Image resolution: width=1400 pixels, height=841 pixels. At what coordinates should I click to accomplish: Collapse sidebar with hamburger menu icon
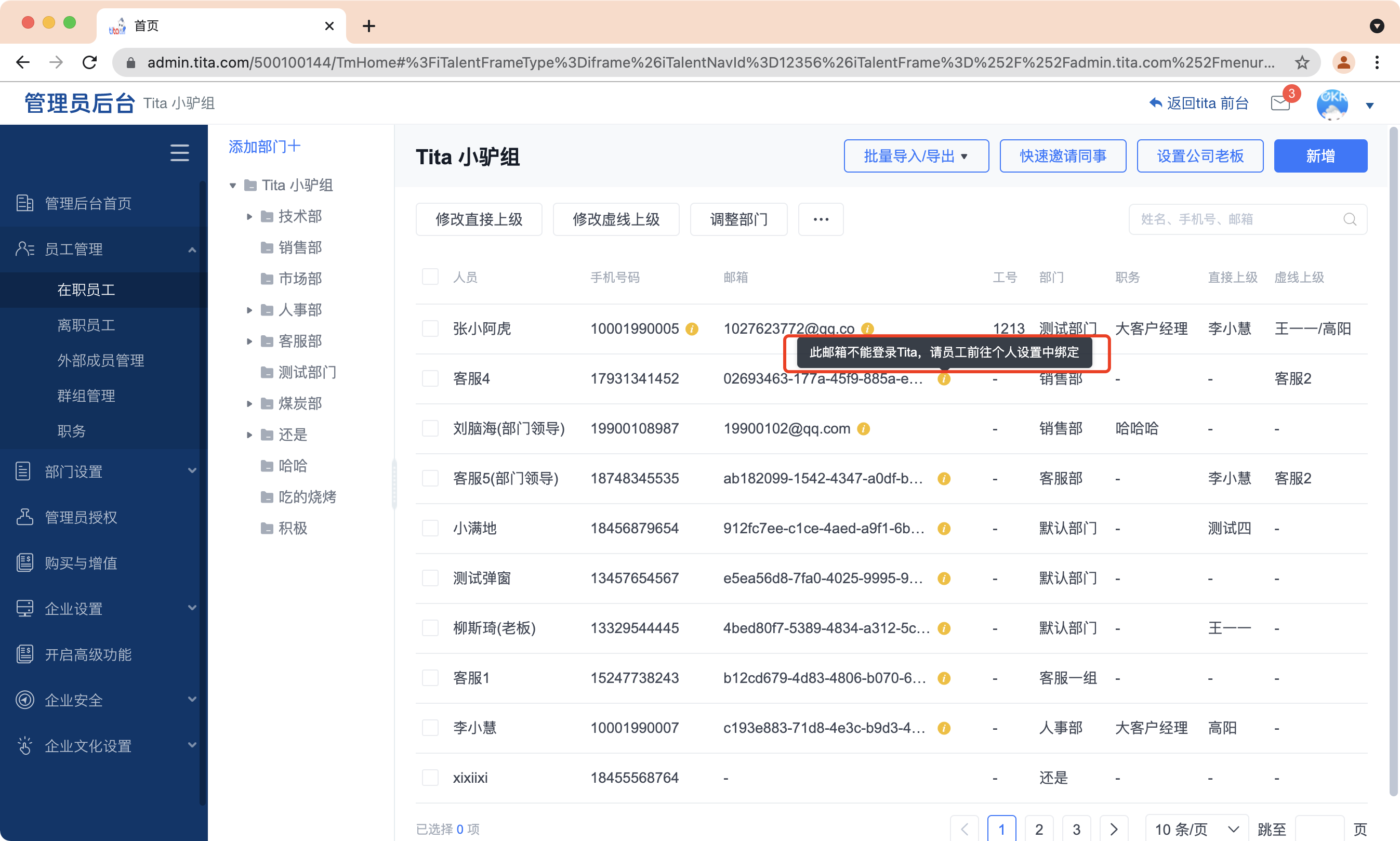tap(180, 153)
